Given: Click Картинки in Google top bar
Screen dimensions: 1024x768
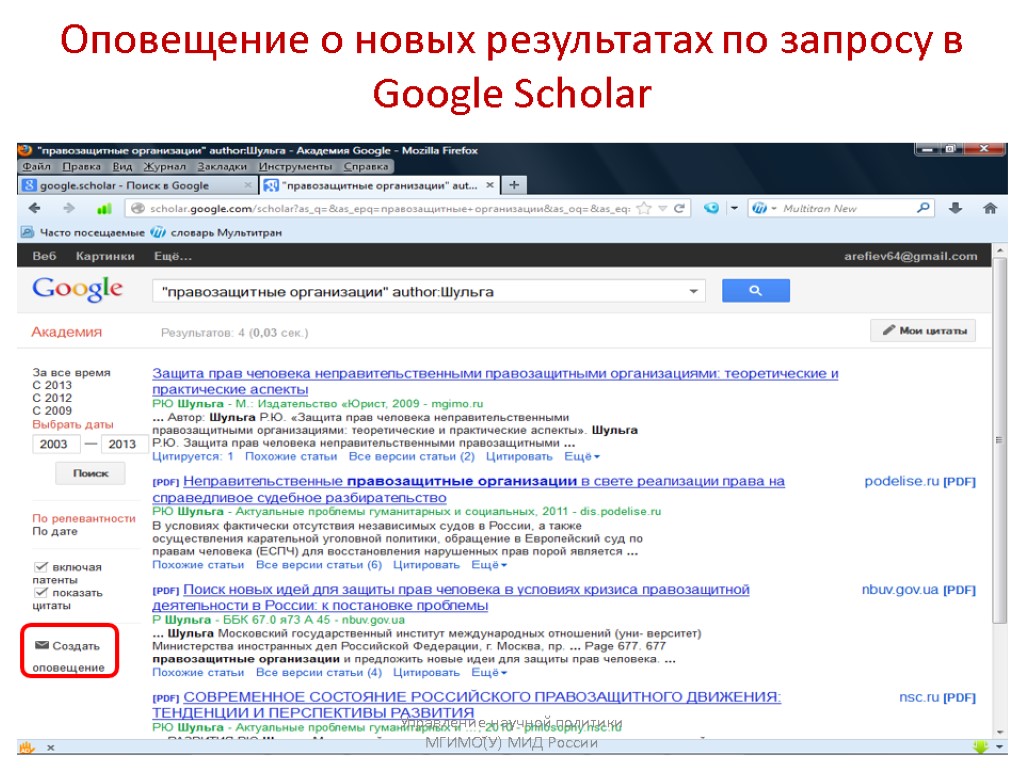Looking at the screenshot, I should coord(104,256).
